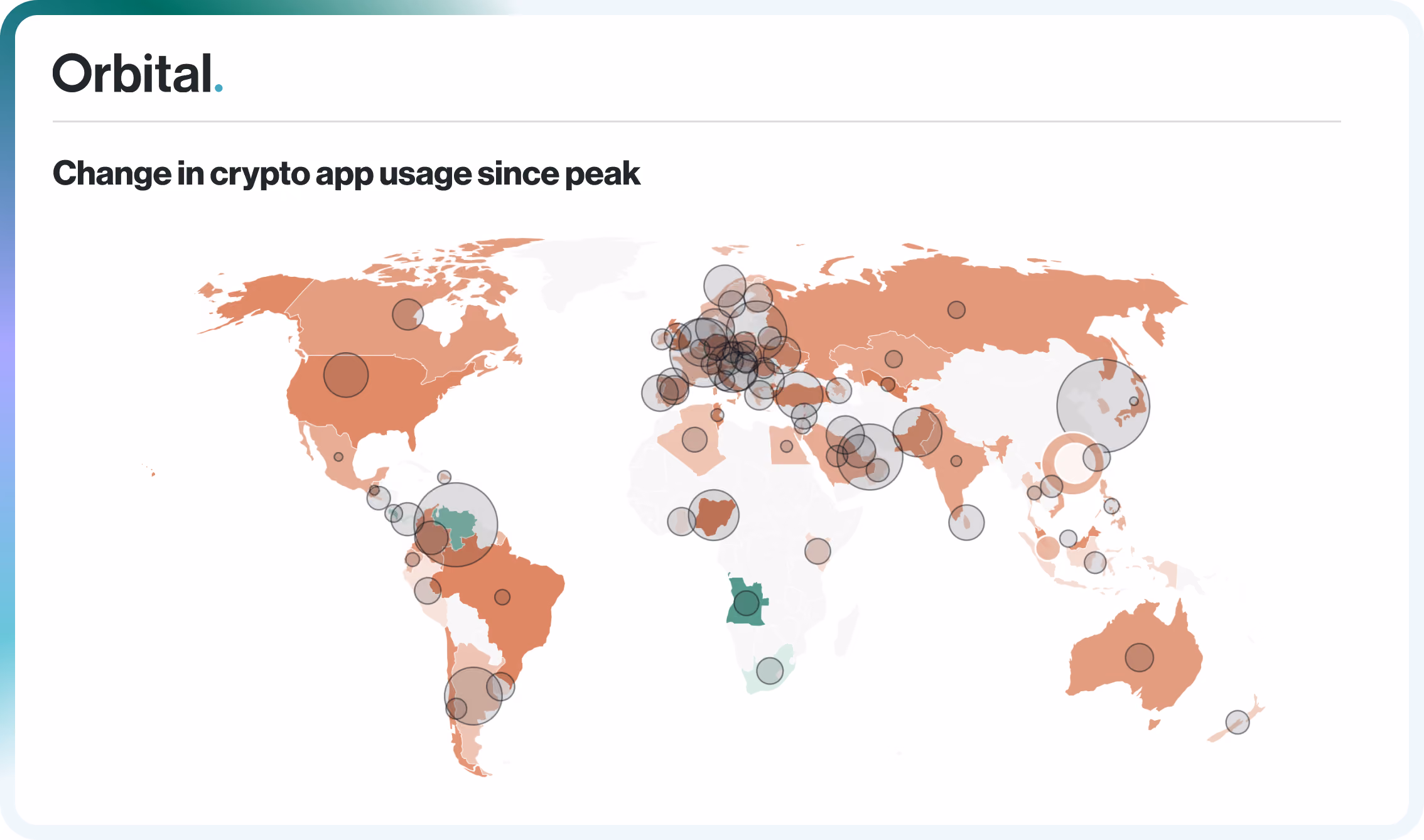Click the bubble over Kenya

(x=817, y=551)
